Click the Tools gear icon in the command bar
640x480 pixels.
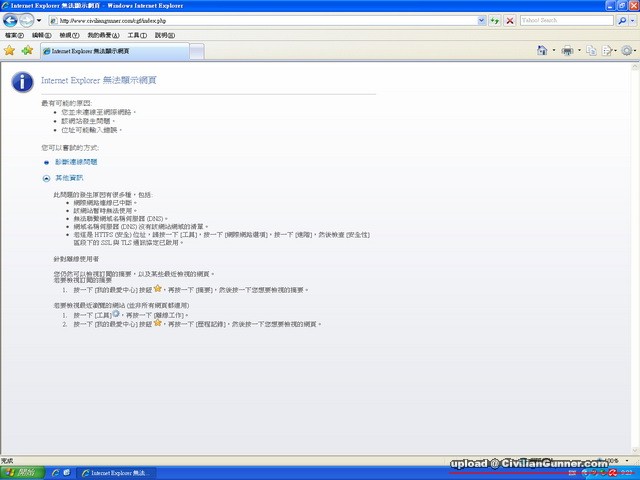tap(627, 50)
